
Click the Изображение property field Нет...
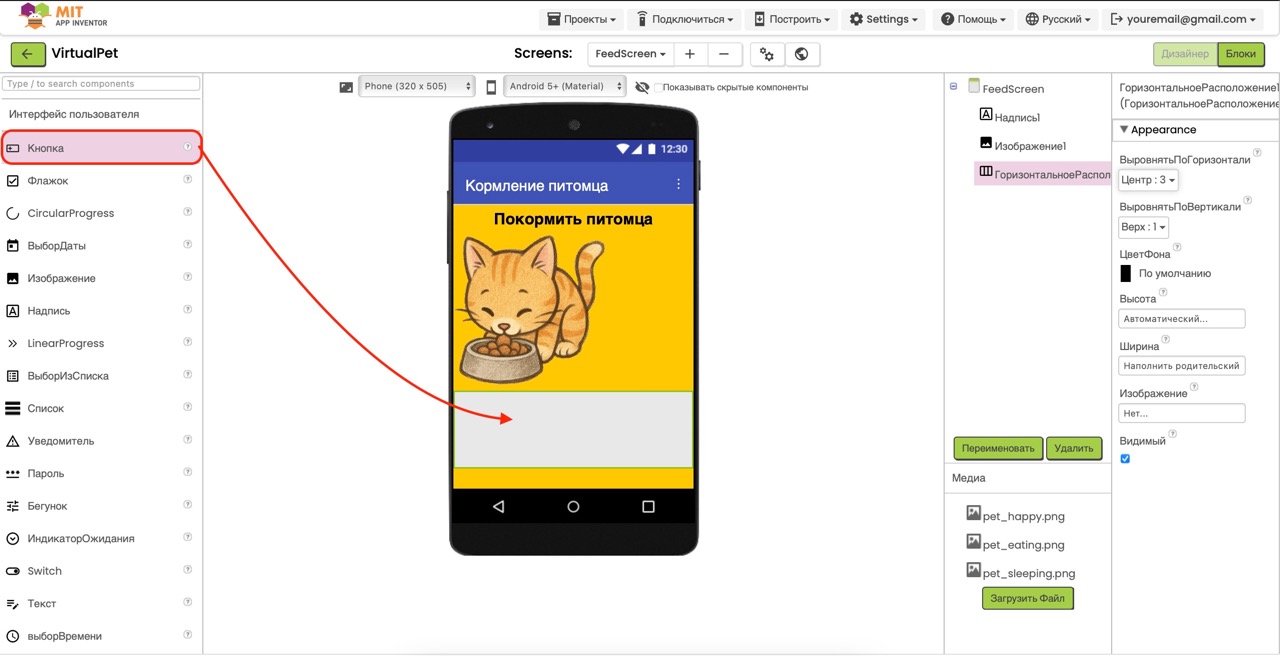pyautogui.click(x=1182, y=413)
